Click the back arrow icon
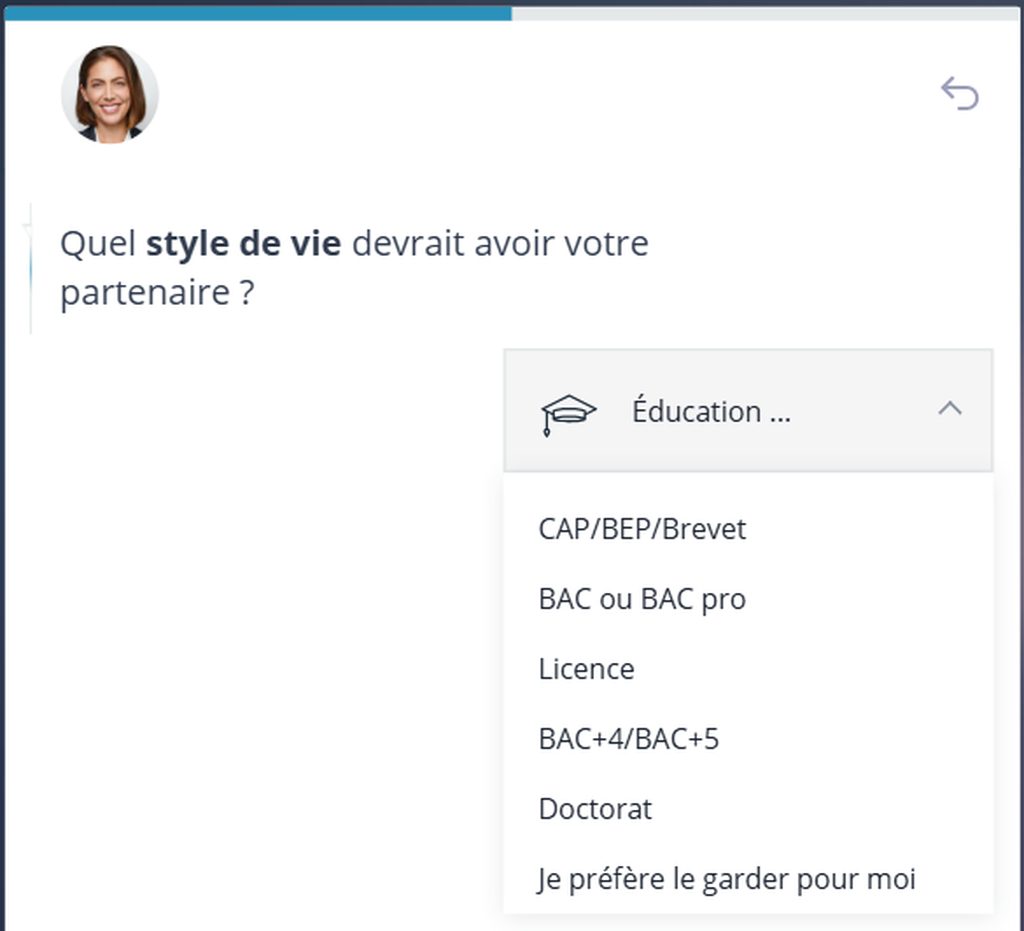Screen dimensions: 1024x931 [959, 93]
